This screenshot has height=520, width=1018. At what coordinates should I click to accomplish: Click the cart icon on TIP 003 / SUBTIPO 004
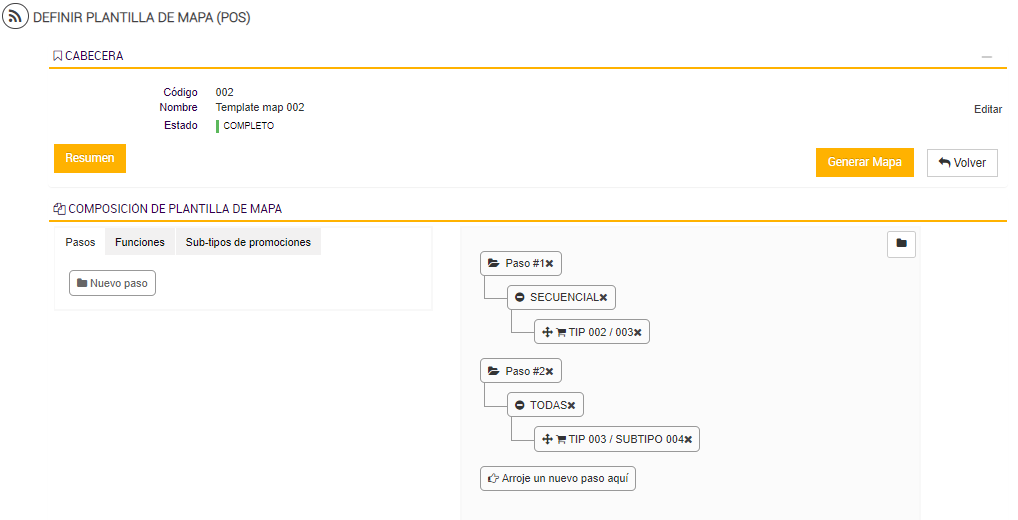tap(561, 440)
